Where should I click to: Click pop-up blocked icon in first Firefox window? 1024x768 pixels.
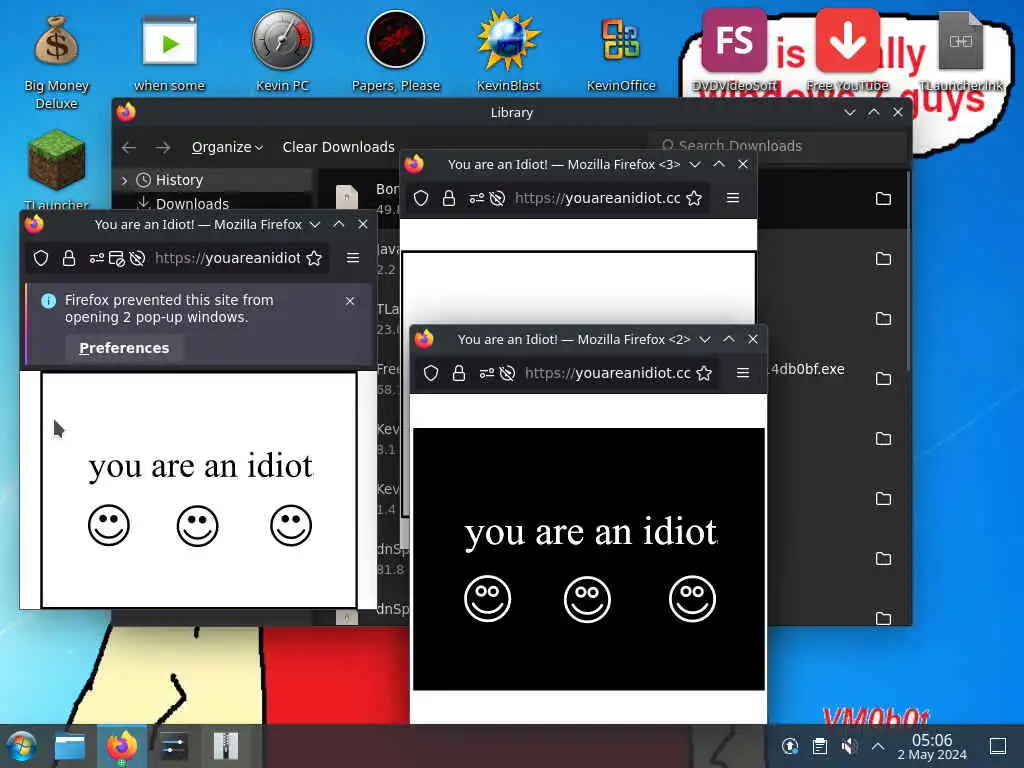coord(117,259)
